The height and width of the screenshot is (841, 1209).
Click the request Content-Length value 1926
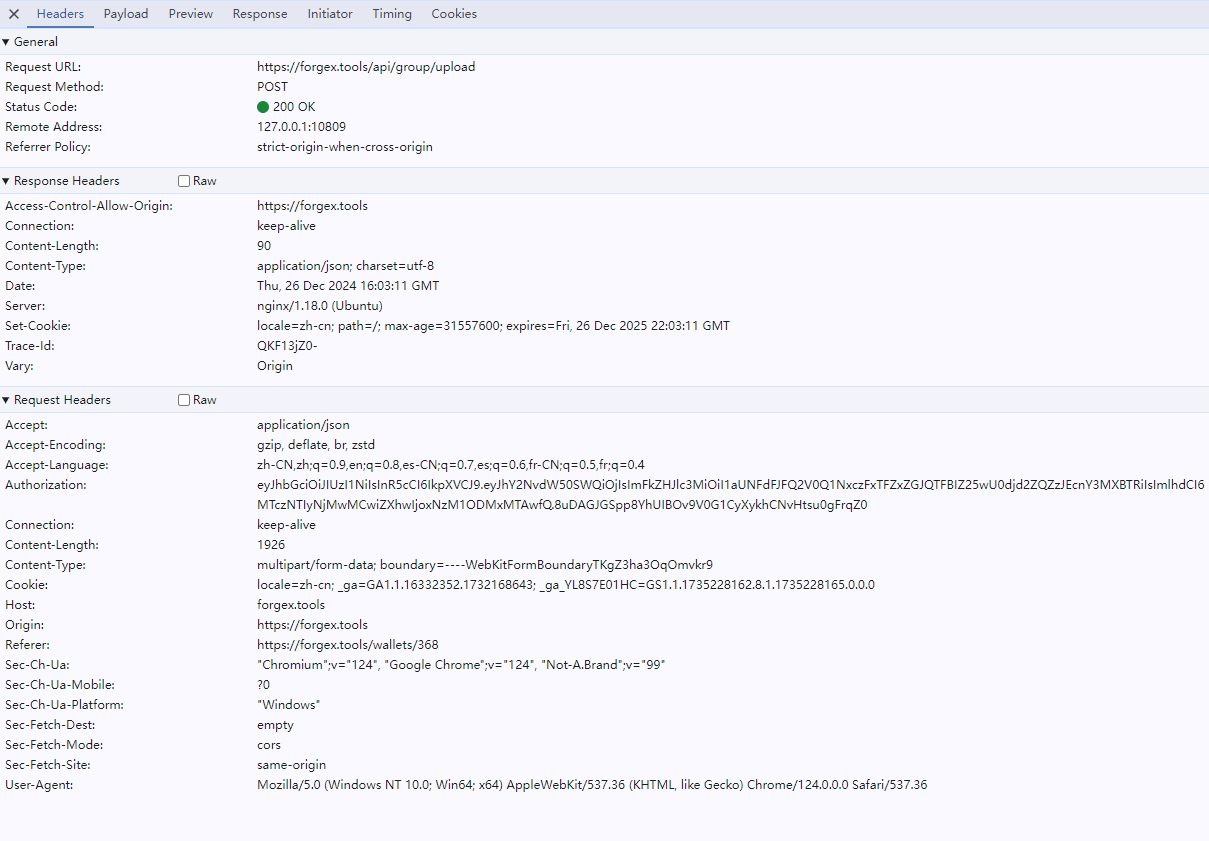[x=271, y=545]
